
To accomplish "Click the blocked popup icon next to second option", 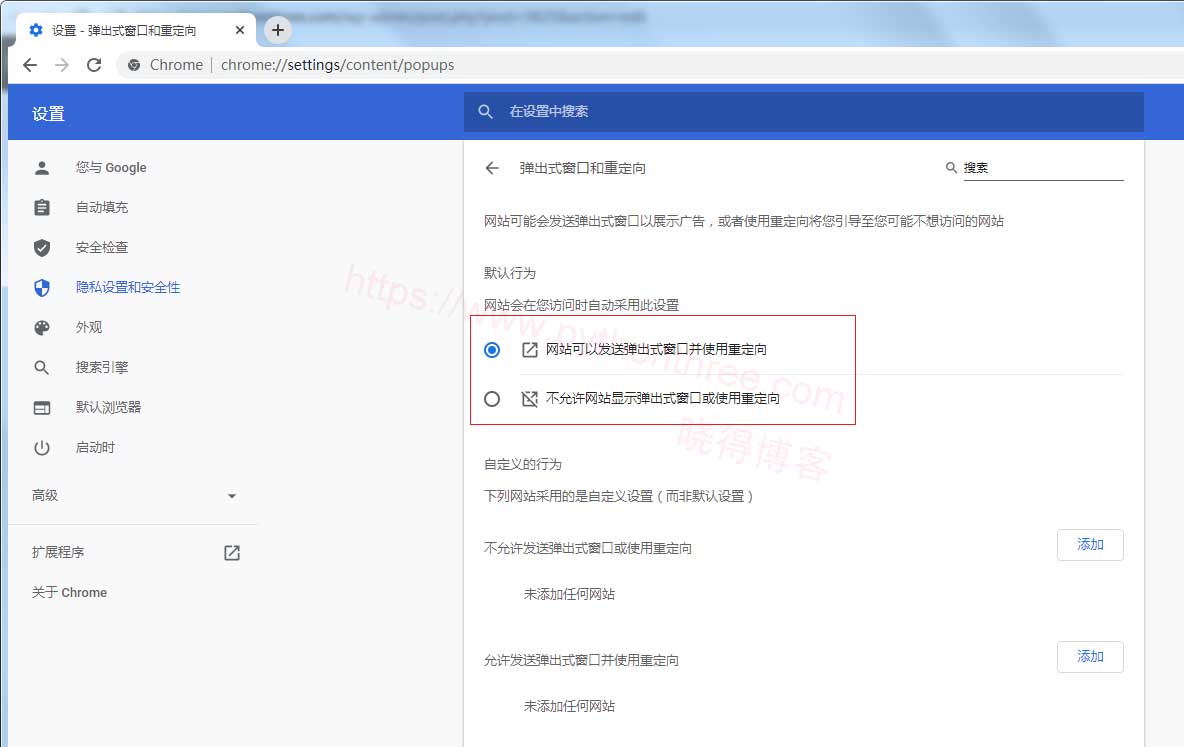I will coord(529,397).
